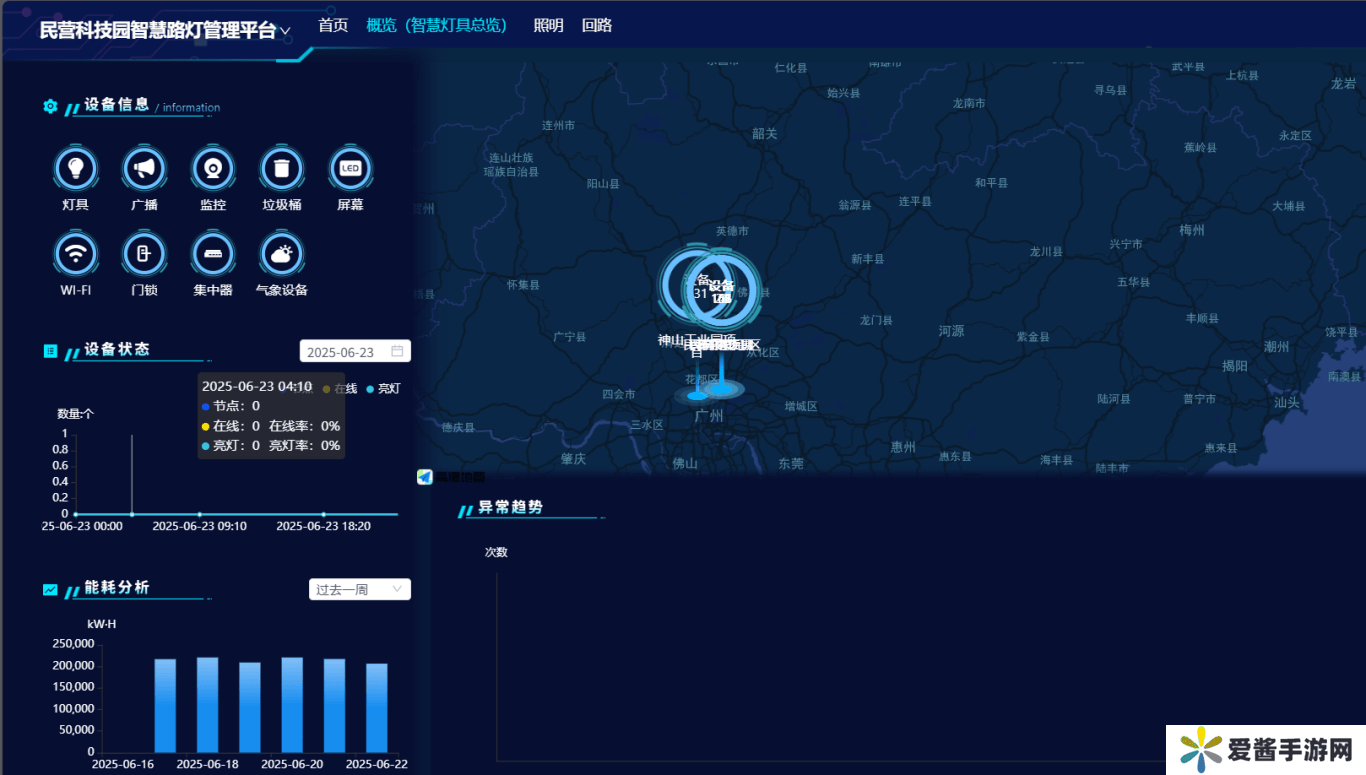Screen dimensions: 1366x775
Task: Click the 2025-06-23 date input field
Action: click(341, 352)
